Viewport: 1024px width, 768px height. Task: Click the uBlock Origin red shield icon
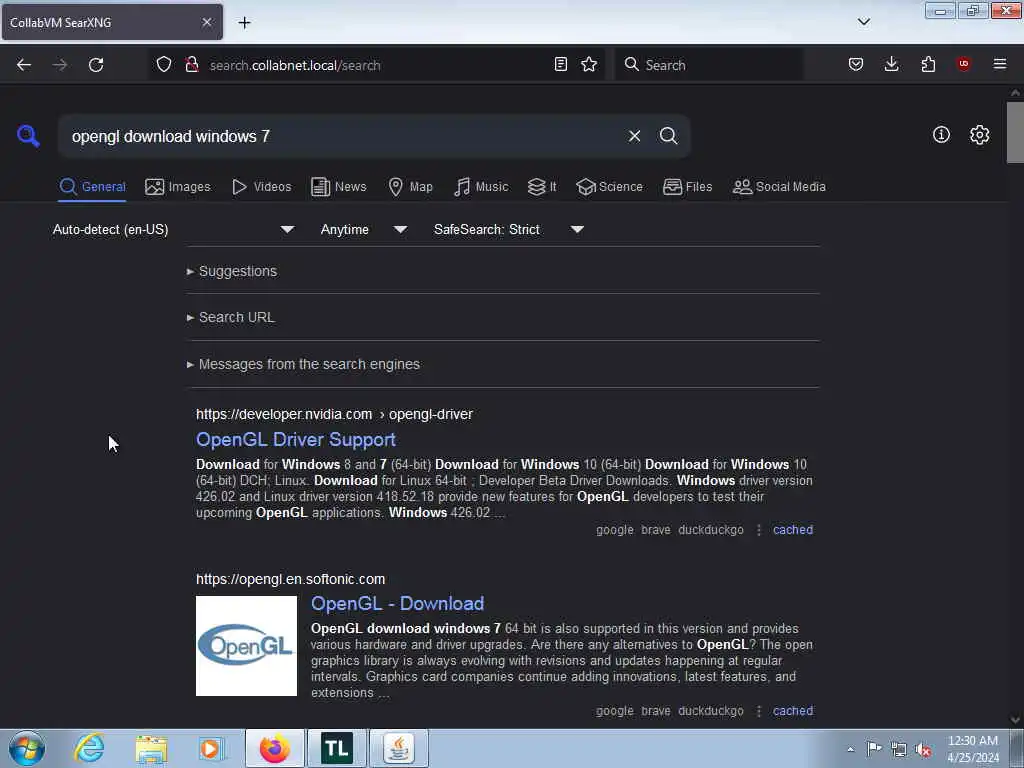point(963,64)
